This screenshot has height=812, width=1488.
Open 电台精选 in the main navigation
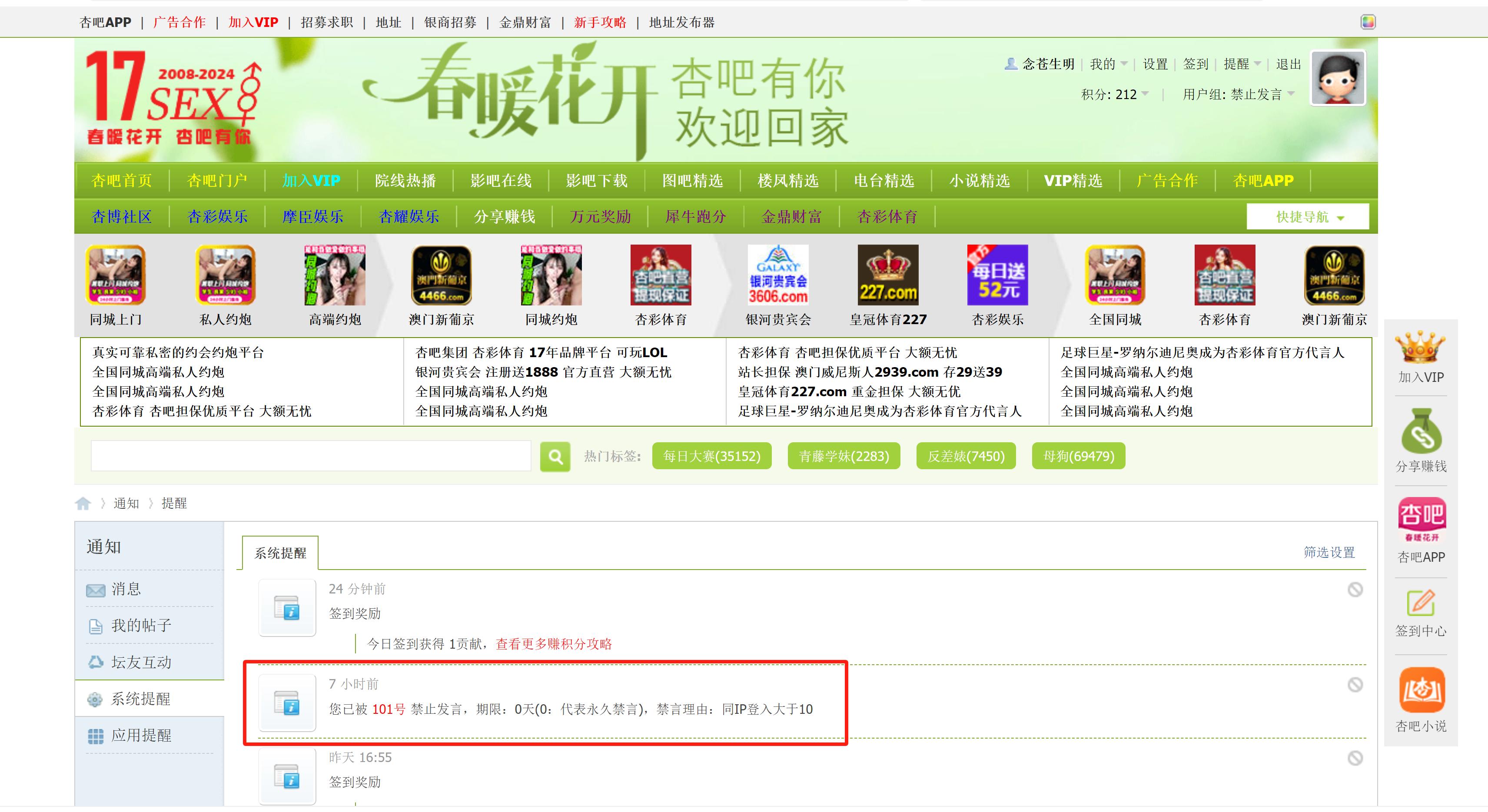[884, 181]
